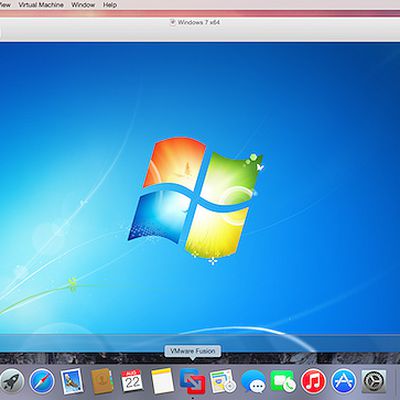
Task: Open the App Store from the Dock
Action: [x=343, y=381]
